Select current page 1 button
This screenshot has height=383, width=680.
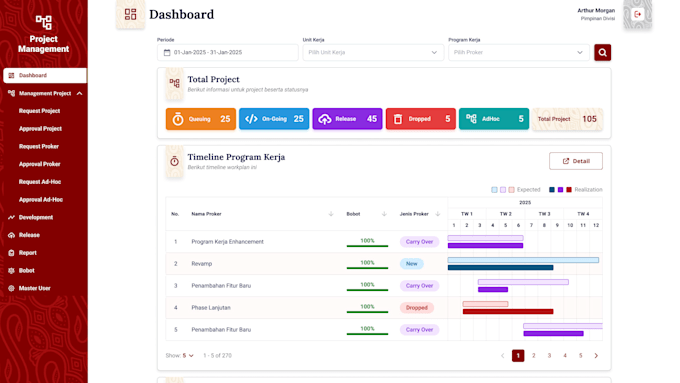coord(518,356)
